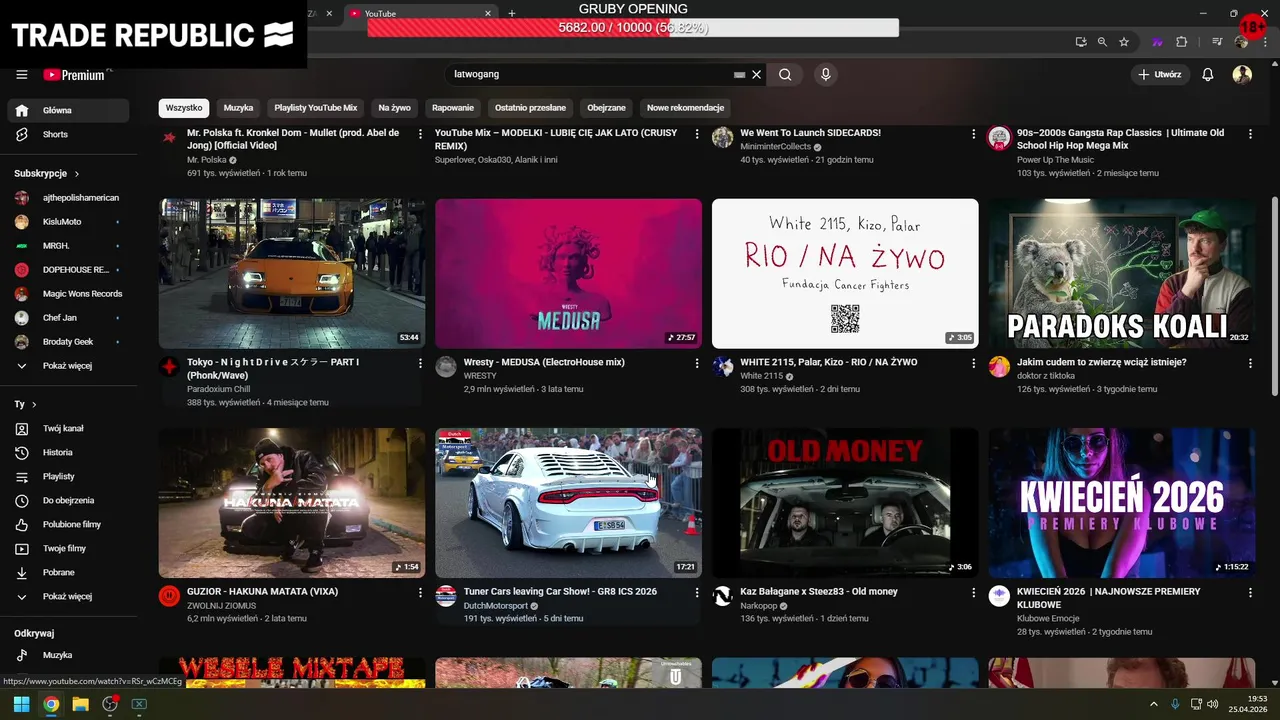Screen dimensions: 1280x720
Task: Open options for Wresty MEDUSA video
Action: click(697, 363)
